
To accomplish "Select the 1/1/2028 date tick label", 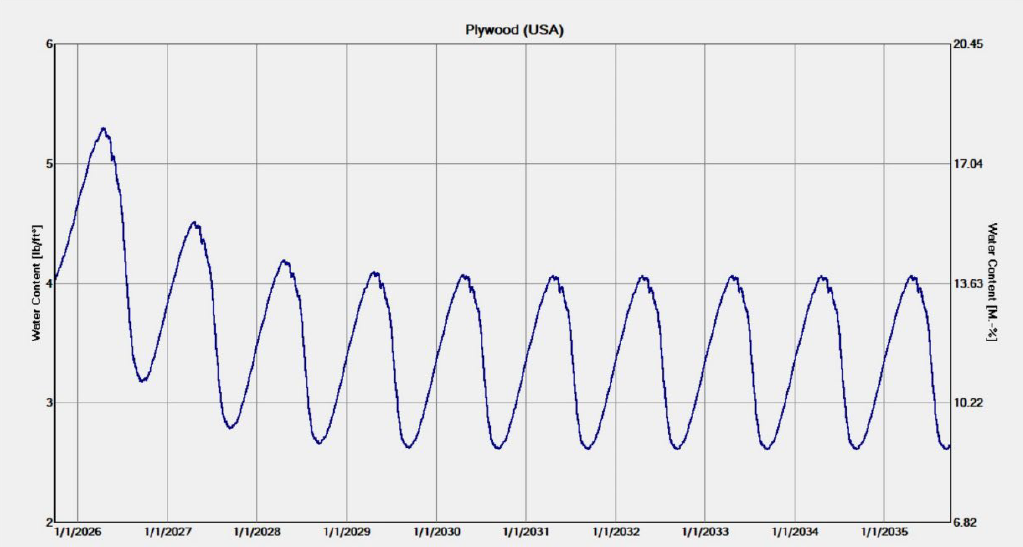I will click(257, 533).
